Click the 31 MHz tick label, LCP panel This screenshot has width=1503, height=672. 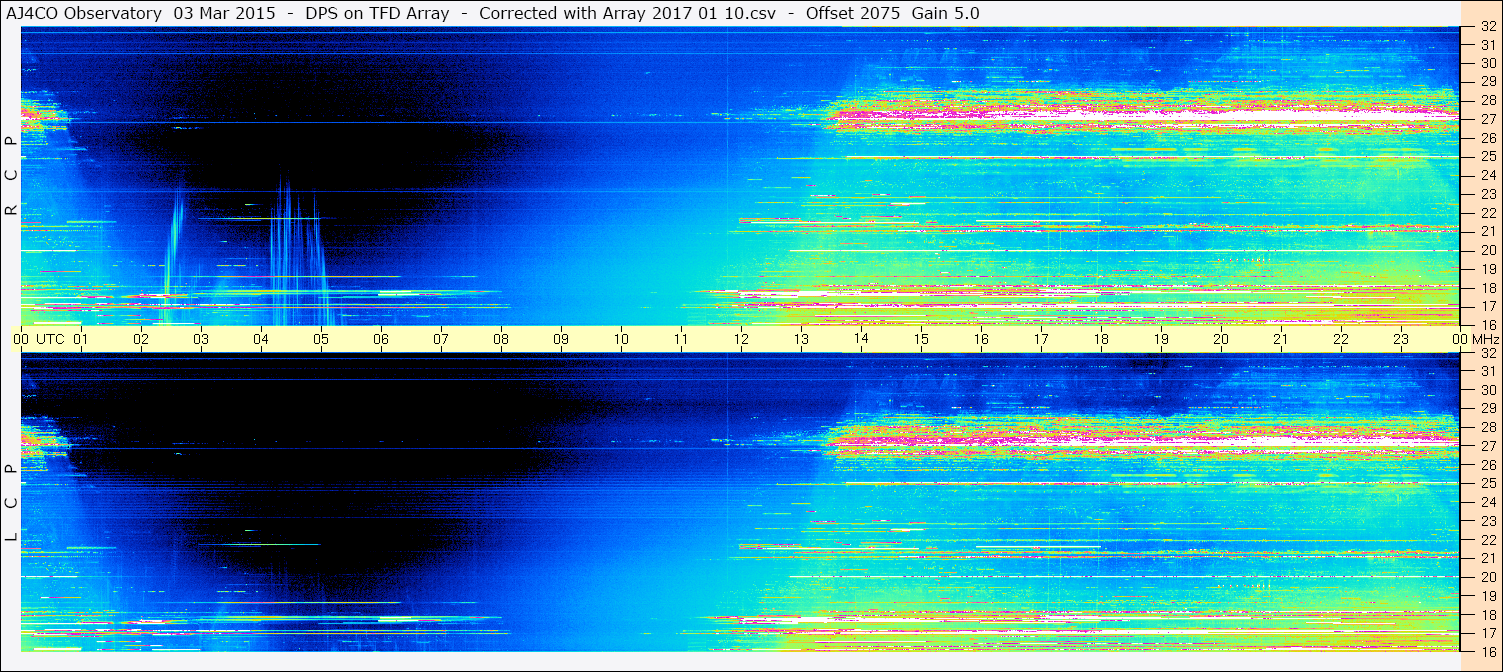coord(1487,371)
